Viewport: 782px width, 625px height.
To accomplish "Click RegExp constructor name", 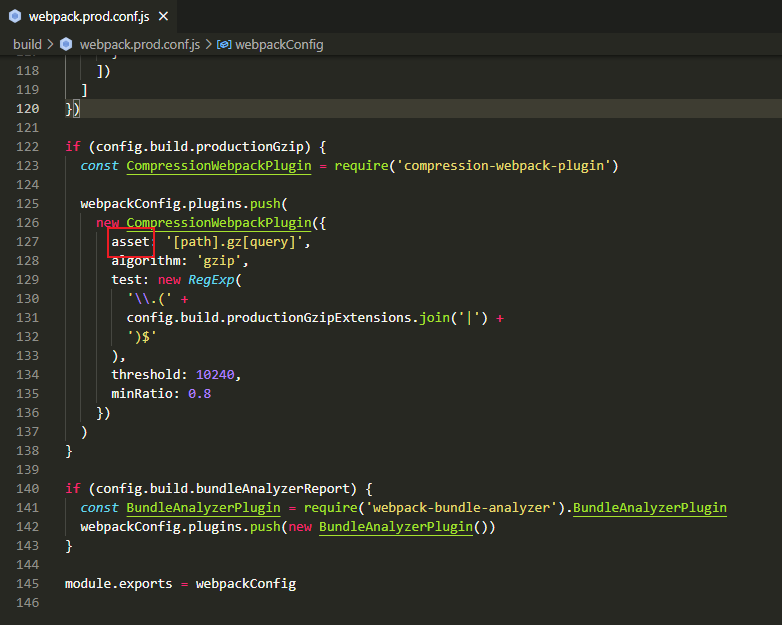I will [x=211, y=280].
